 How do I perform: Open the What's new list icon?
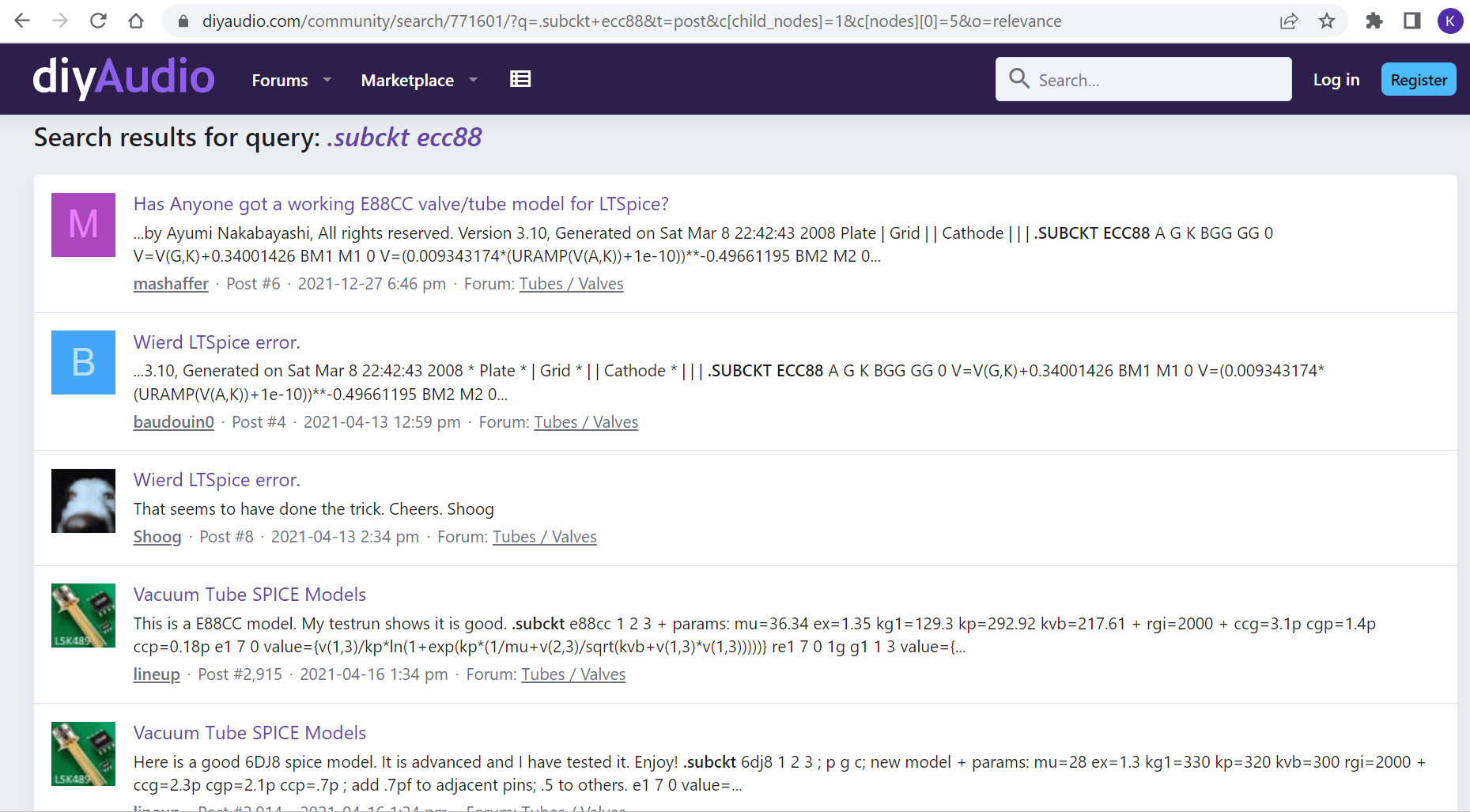point(520,79)
